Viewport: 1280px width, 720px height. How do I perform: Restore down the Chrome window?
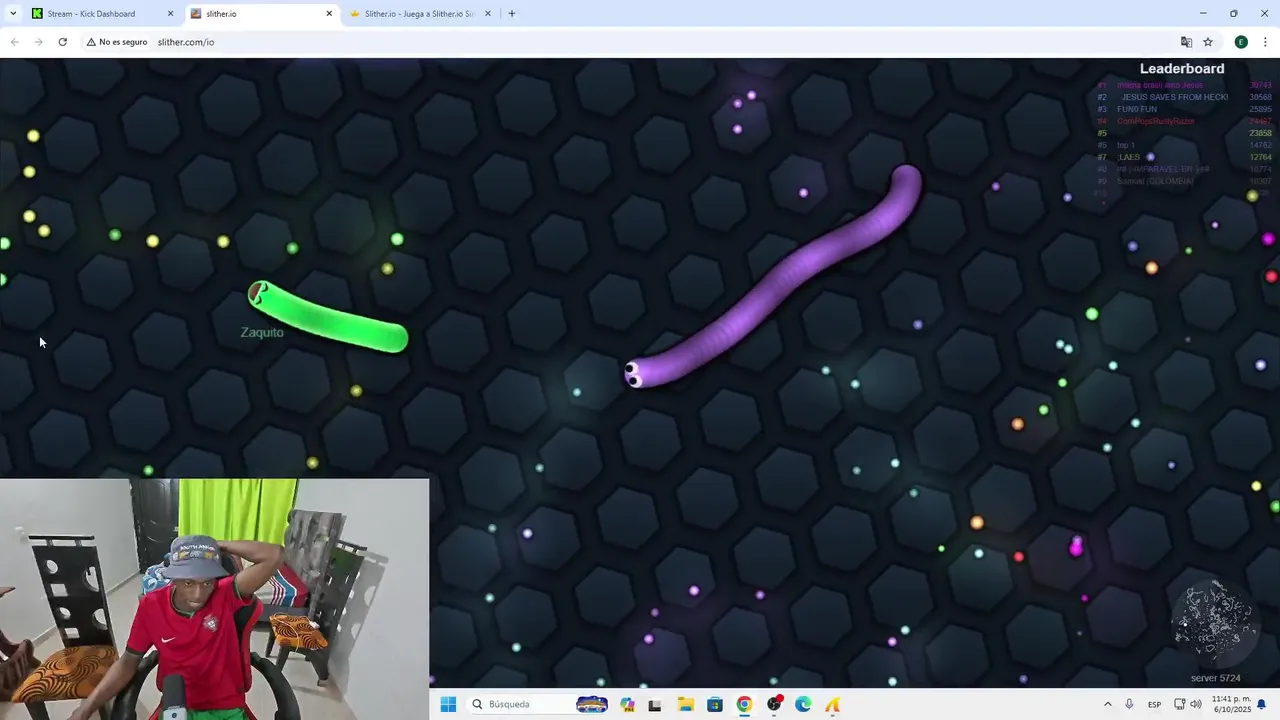coord(1234,14)
